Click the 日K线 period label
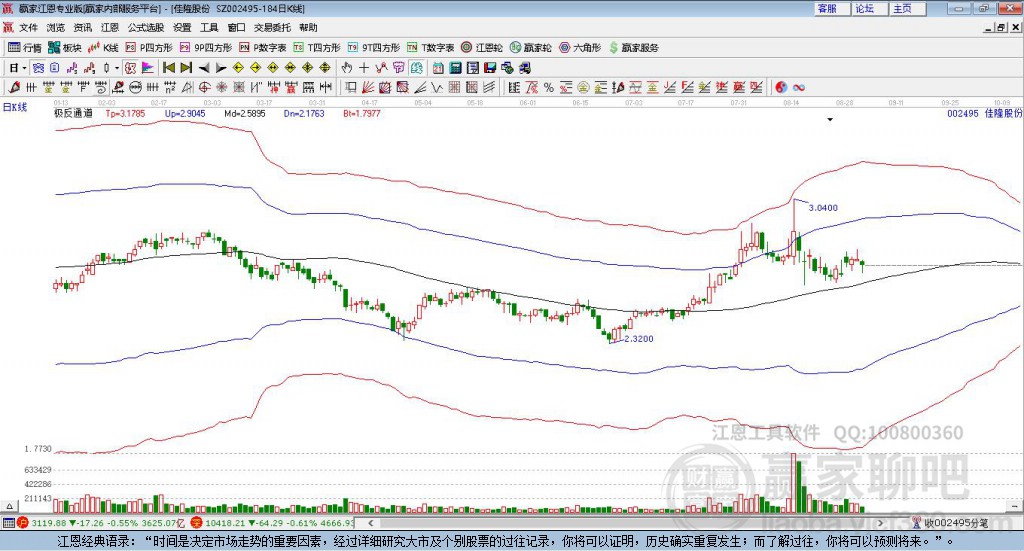The height and width of the screenshot is (551, 1024). pyautogui.click(x=15, y=108)
